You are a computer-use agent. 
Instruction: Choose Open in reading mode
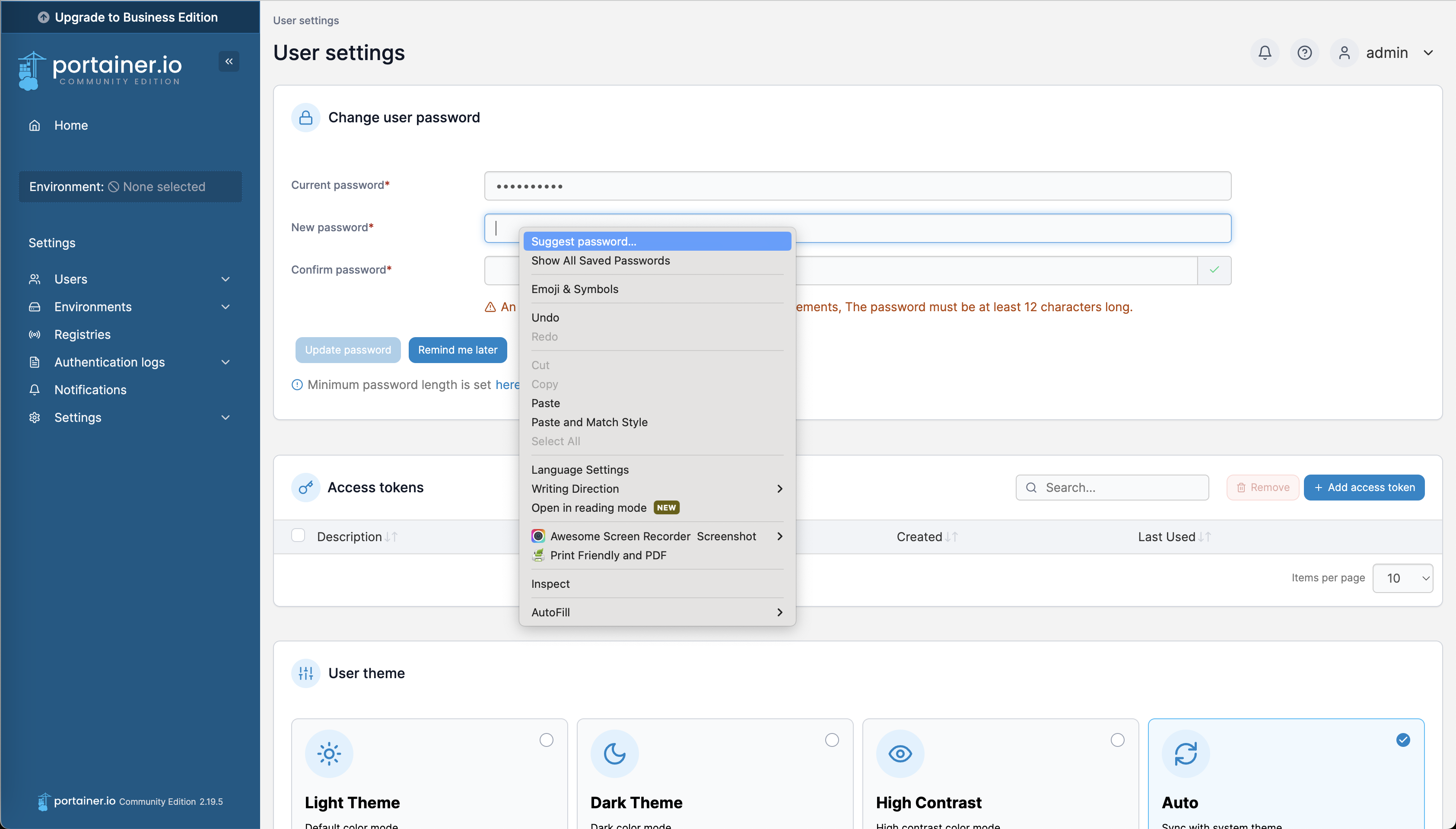(657, 507)
